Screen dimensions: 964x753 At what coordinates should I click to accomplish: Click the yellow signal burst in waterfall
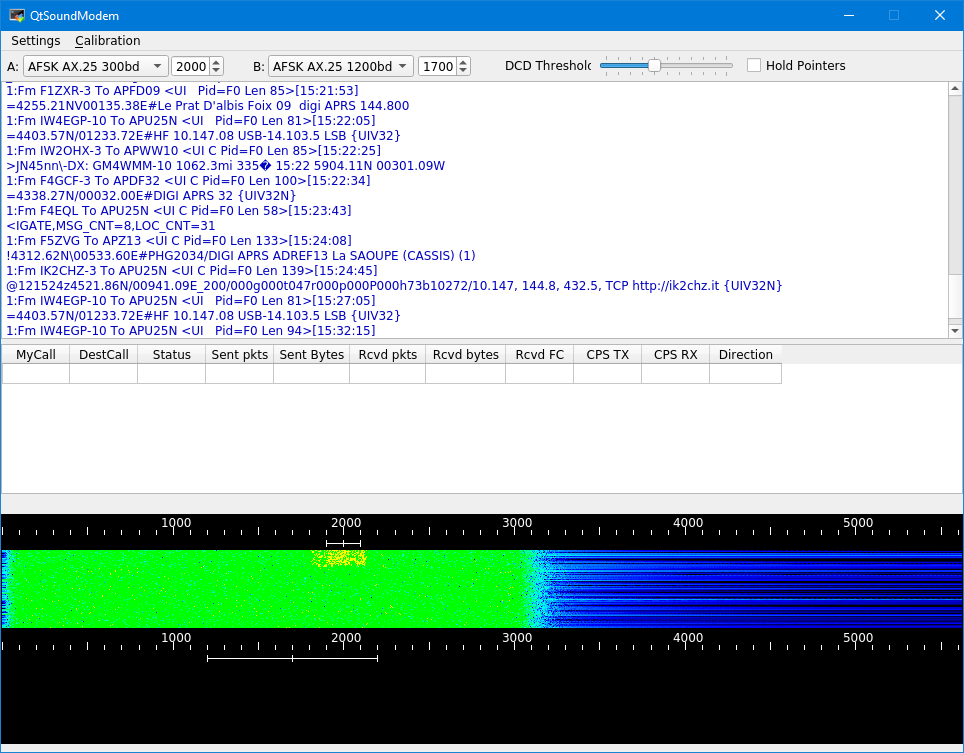[x=339, y=559]
